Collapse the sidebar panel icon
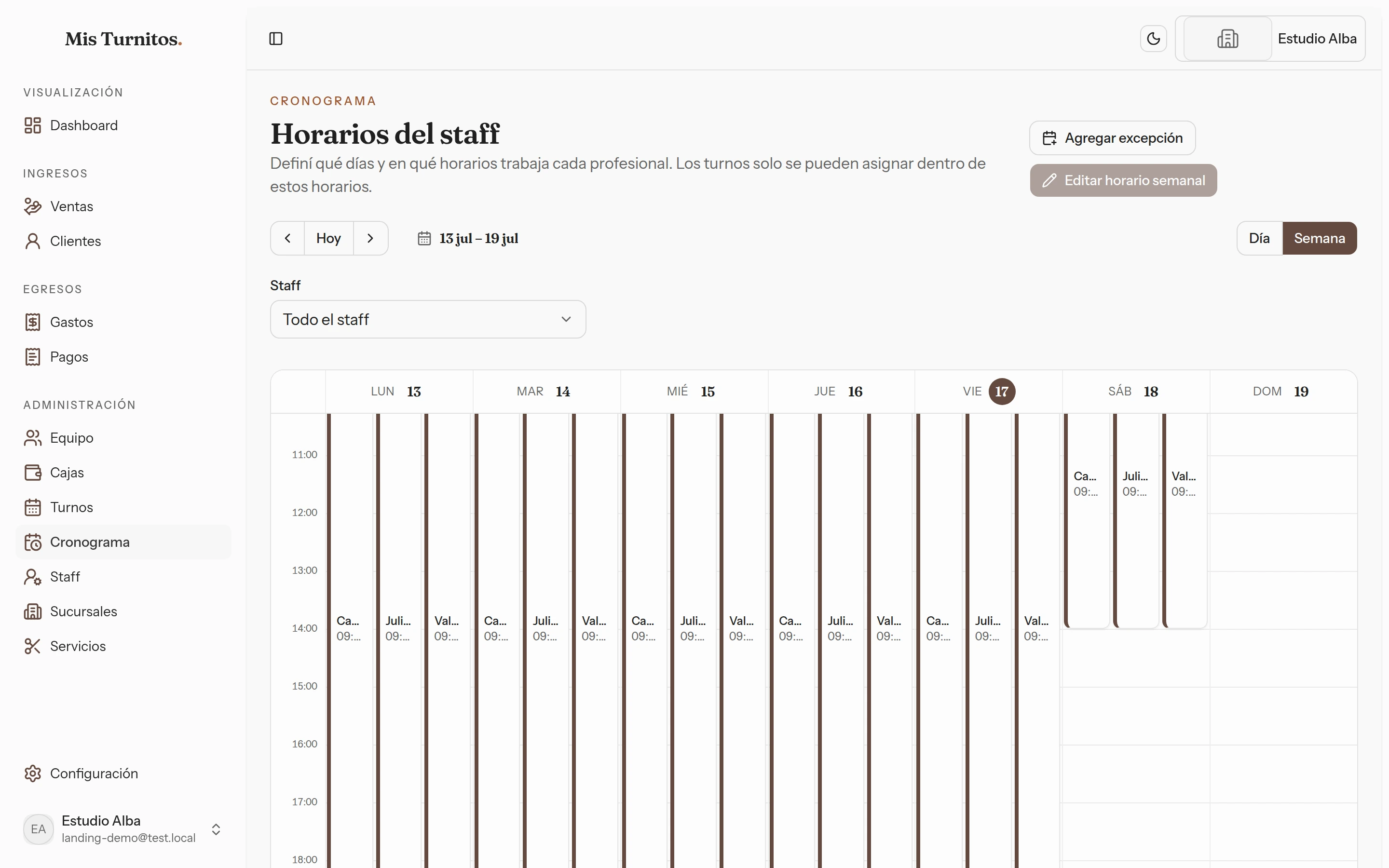 click(275, 39)
